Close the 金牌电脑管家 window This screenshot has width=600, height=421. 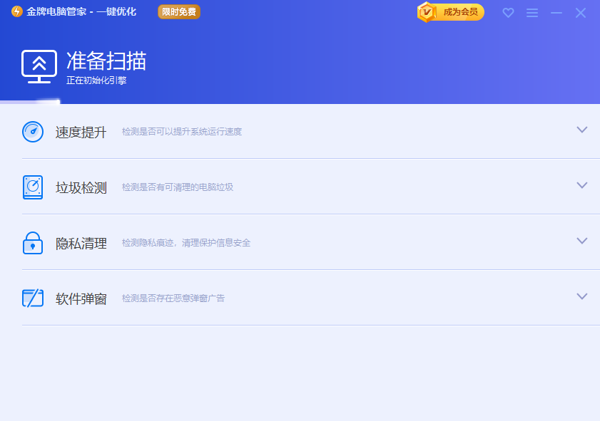[581, 13]
